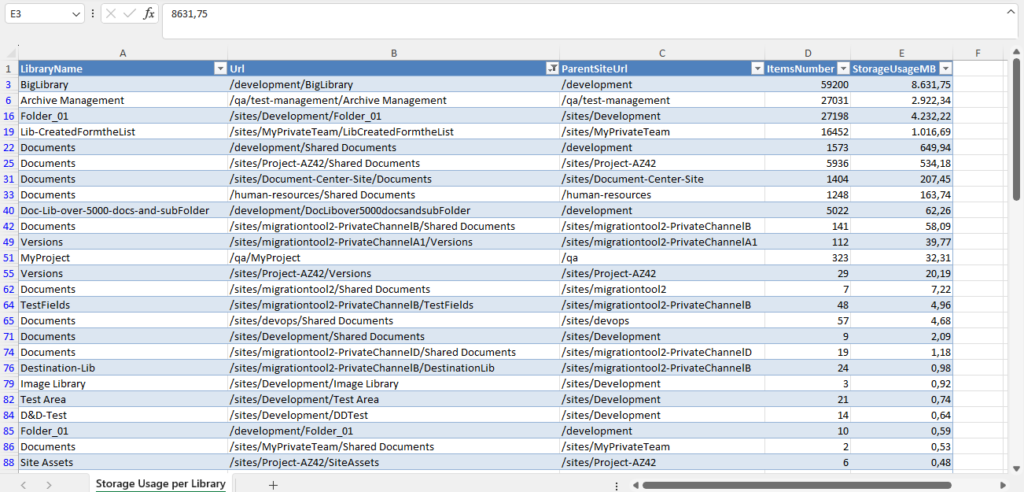
Task: Open the LibraryName filter dropdown
Action: coord(219,69)
